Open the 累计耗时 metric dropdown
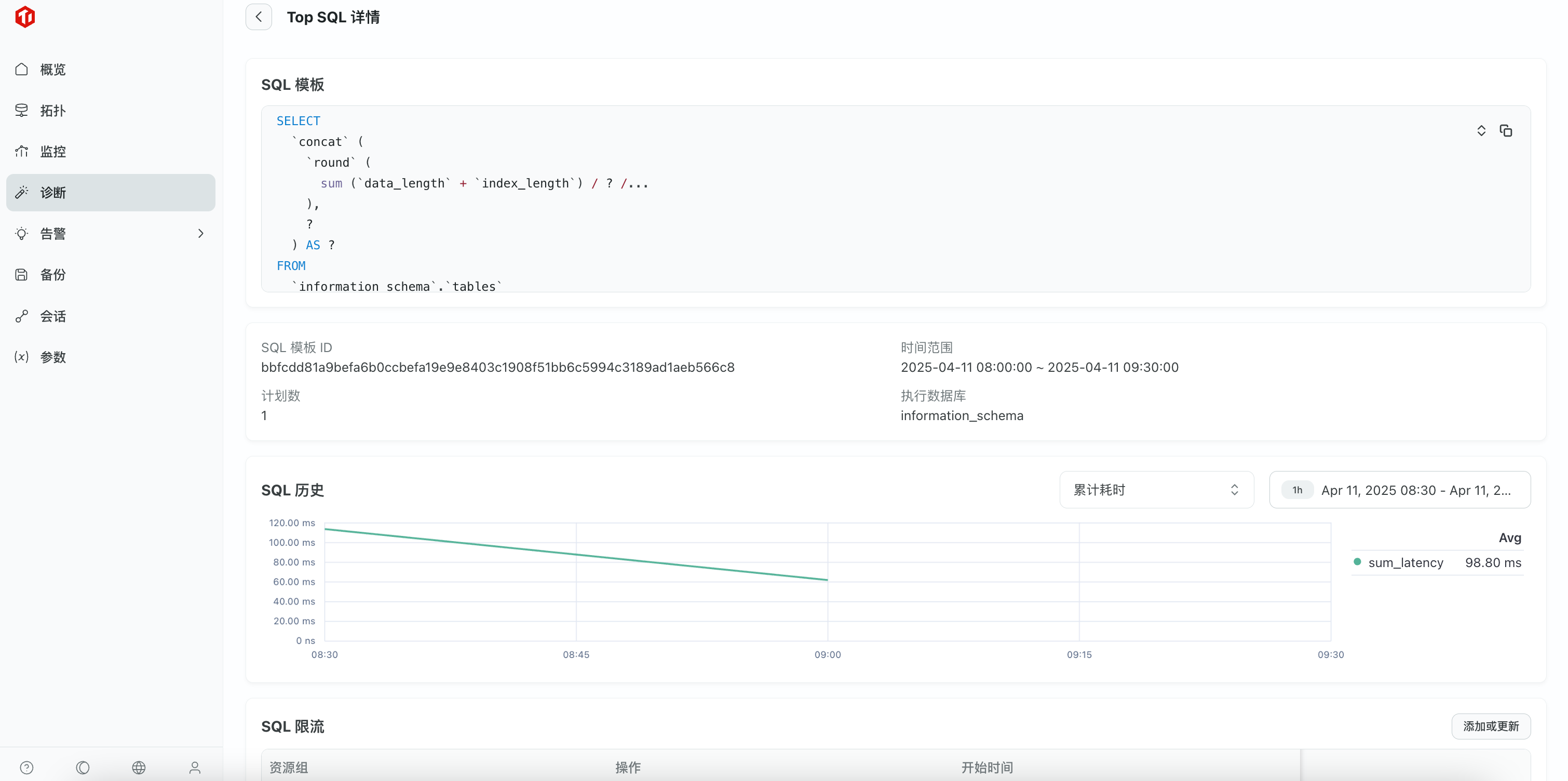The height and width of the screenshot is (781, 1568). pos(1156,489)
